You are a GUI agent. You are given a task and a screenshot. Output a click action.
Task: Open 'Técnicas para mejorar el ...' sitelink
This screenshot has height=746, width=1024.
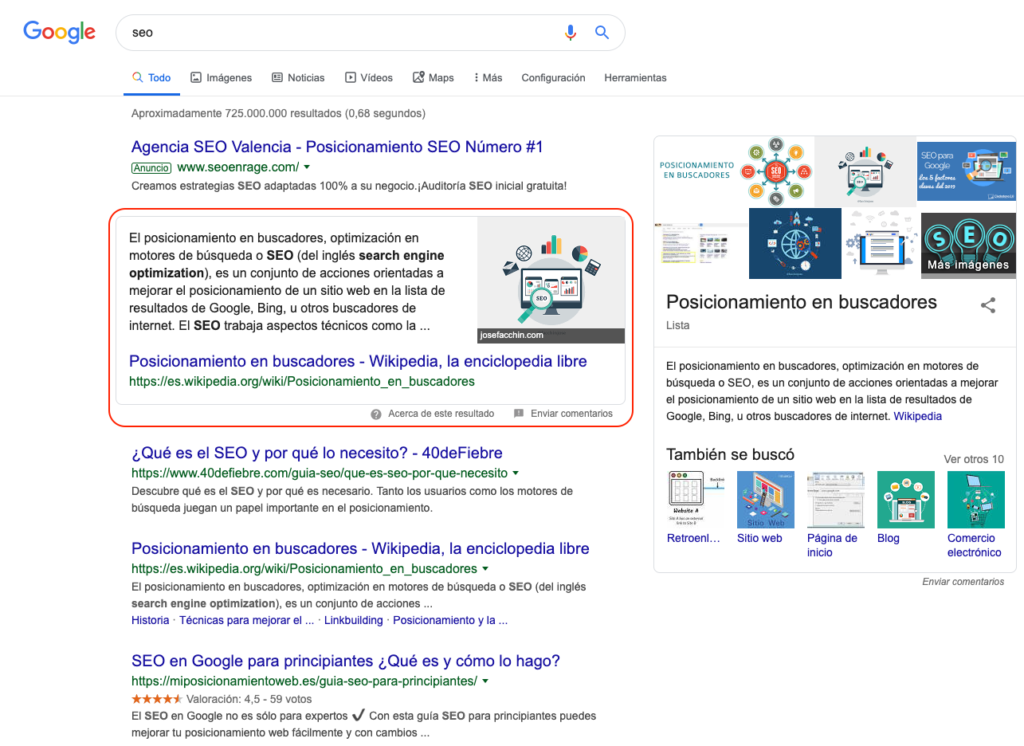247,621
